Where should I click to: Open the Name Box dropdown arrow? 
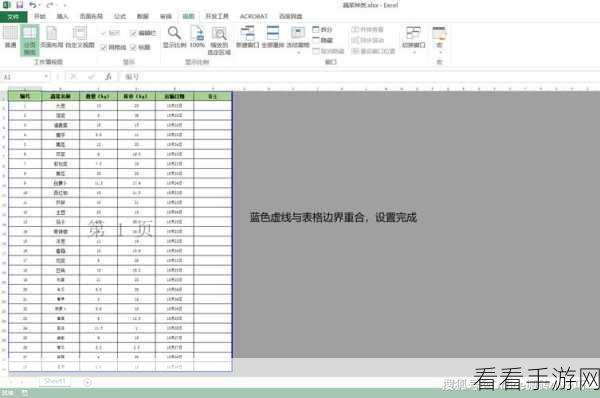(x=46, y=77)
